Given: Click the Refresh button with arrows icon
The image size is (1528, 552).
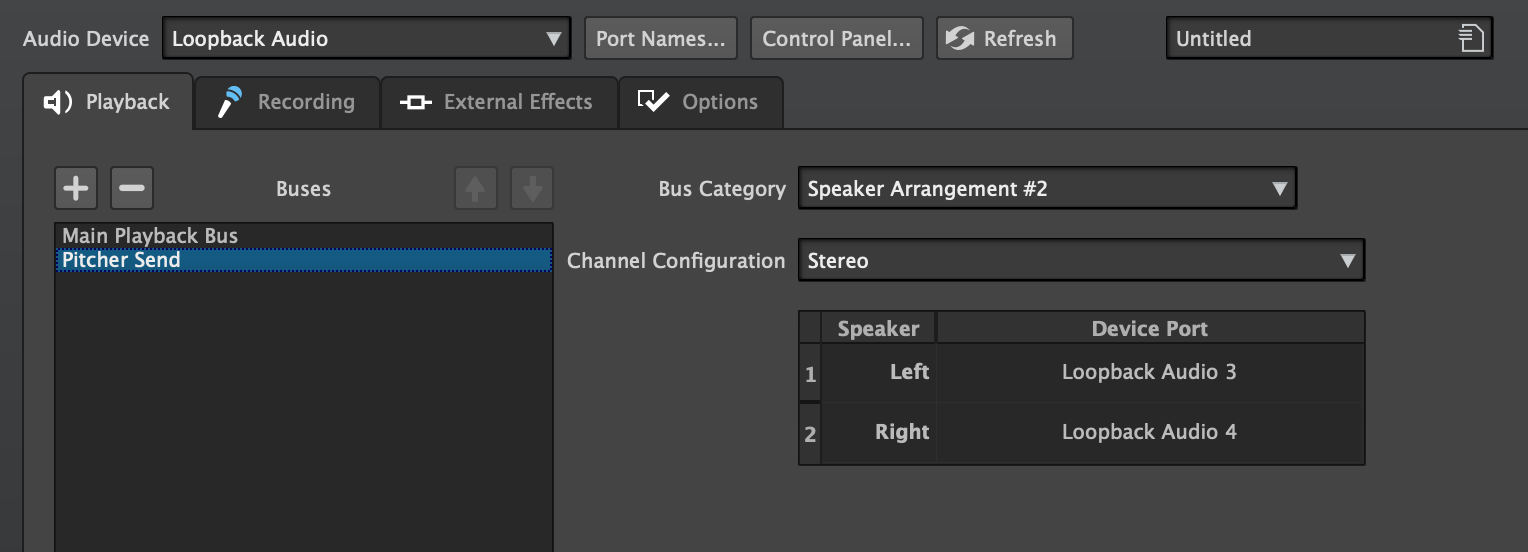Looking at the screenshot, I should click(1004, 39).
